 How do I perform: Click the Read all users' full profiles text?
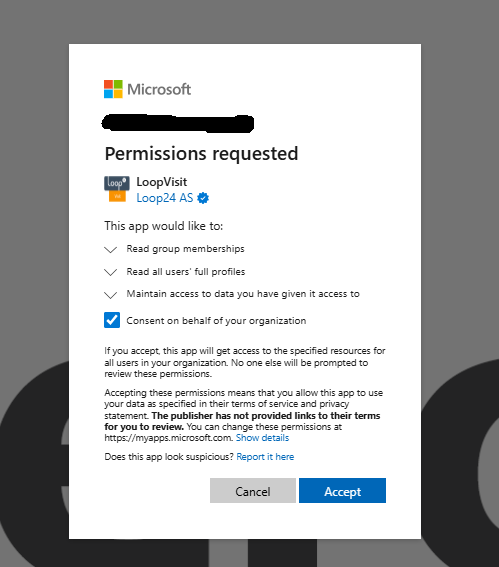pos(186,272)
